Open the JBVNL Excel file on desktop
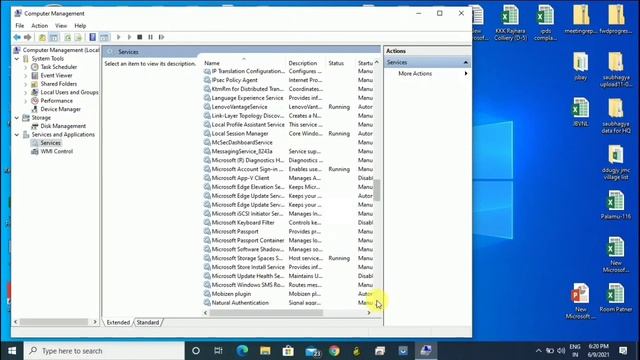 [x=580, y=112]
